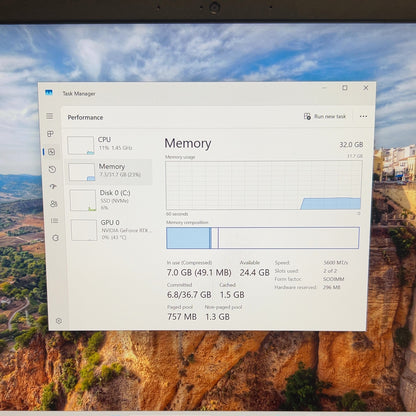
Task: Select the CPU performance entry
Action: coord(108,145)
